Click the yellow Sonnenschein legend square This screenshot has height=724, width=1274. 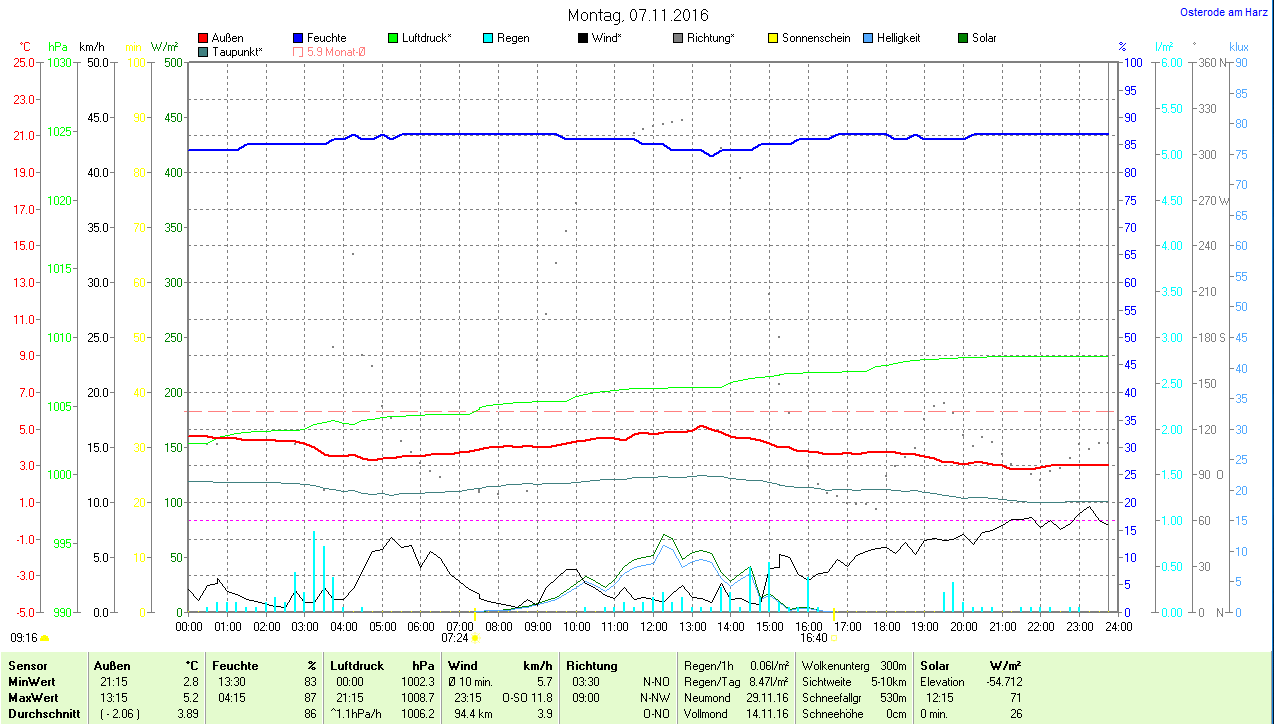point(773,38)
